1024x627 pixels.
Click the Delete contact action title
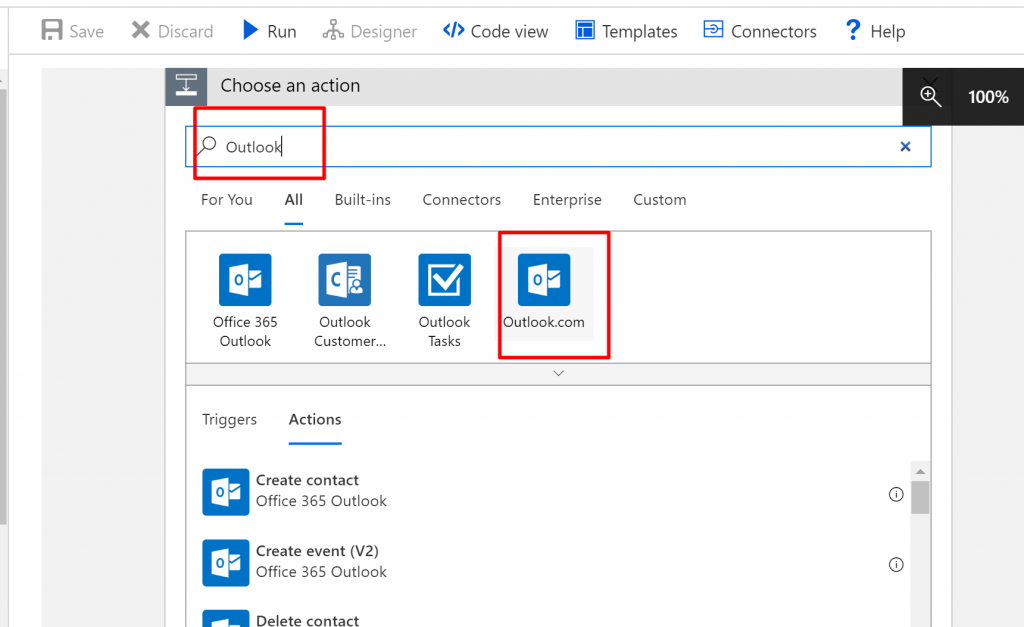[x=307, y=620]
